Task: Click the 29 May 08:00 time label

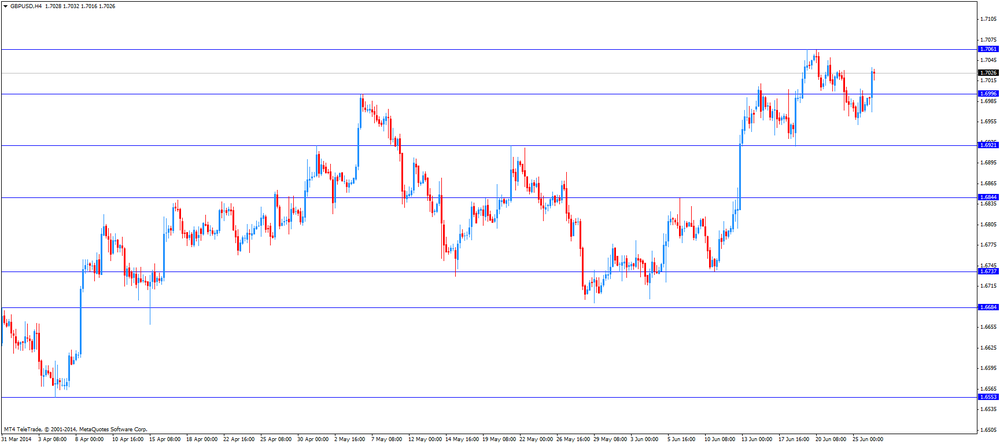Action: (610, 440)
